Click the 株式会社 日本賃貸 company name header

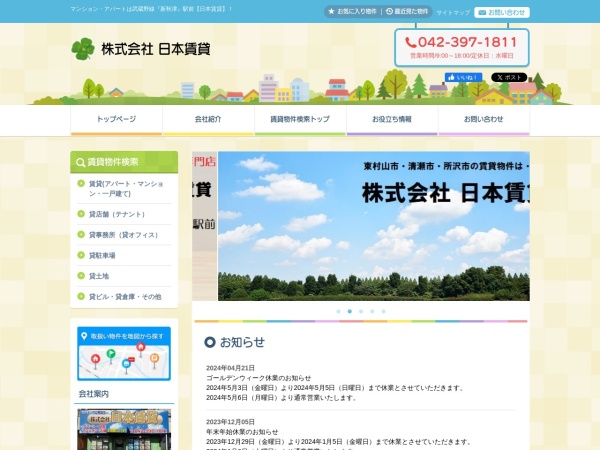[155, 49]
